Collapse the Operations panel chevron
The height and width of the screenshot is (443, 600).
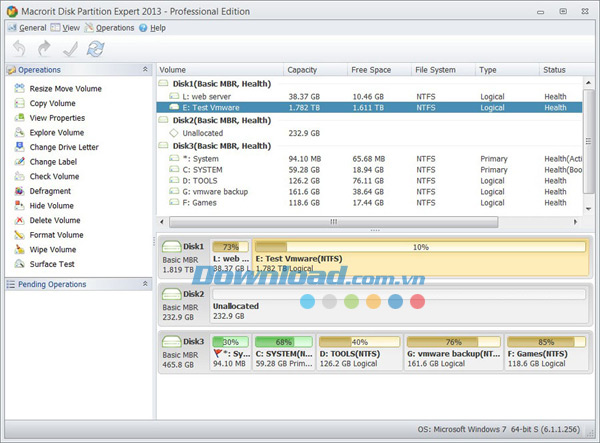click(x=145, y=69)
